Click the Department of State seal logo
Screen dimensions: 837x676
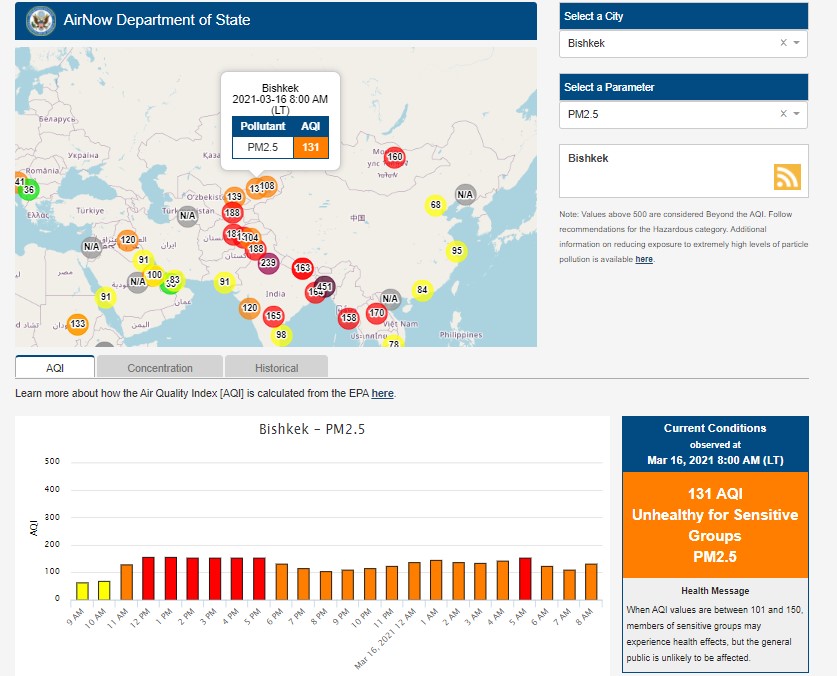(41, 20)
